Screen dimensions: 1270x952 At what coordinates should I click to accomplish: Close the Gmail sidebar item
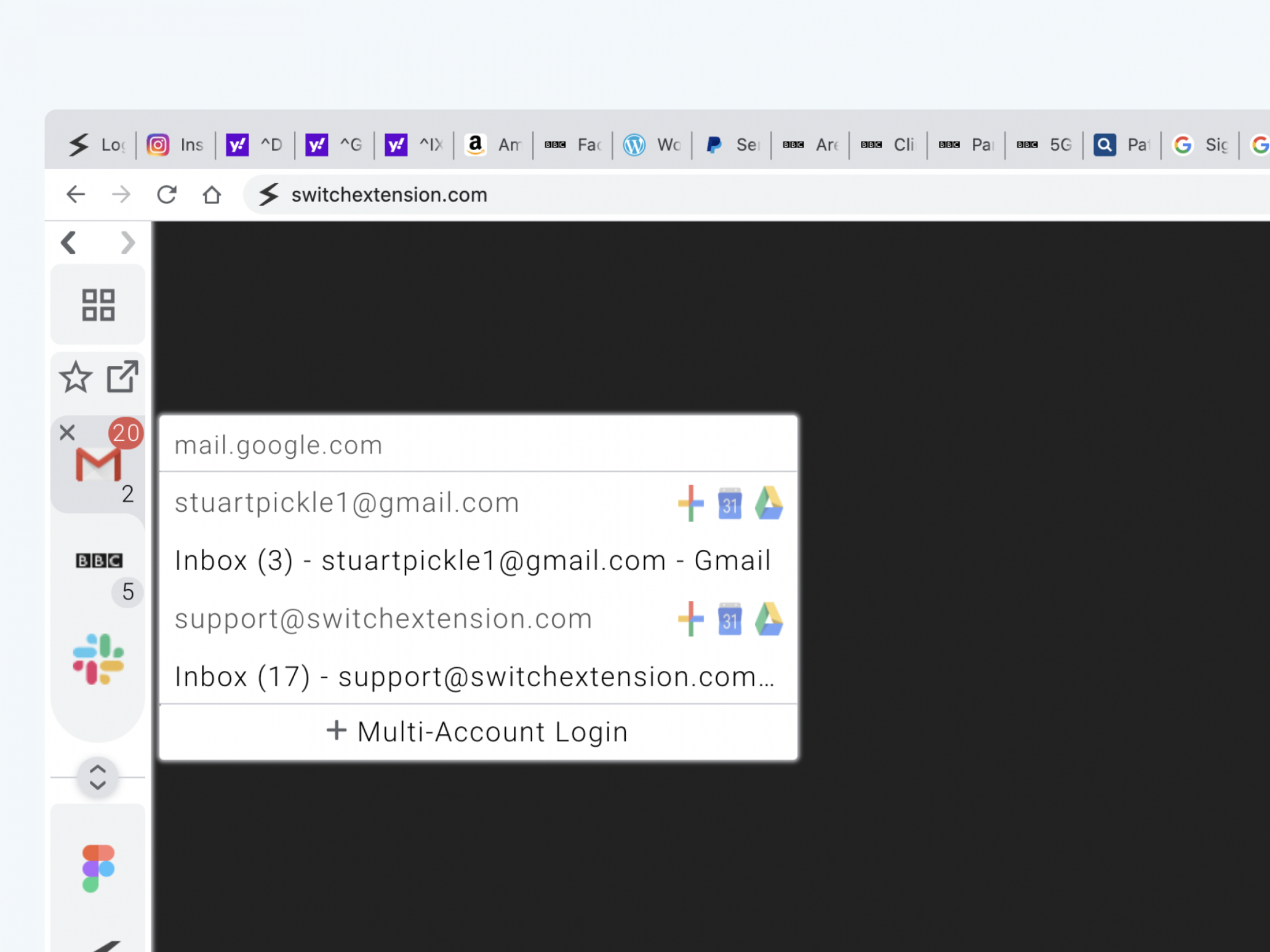(x=67, y=432)
